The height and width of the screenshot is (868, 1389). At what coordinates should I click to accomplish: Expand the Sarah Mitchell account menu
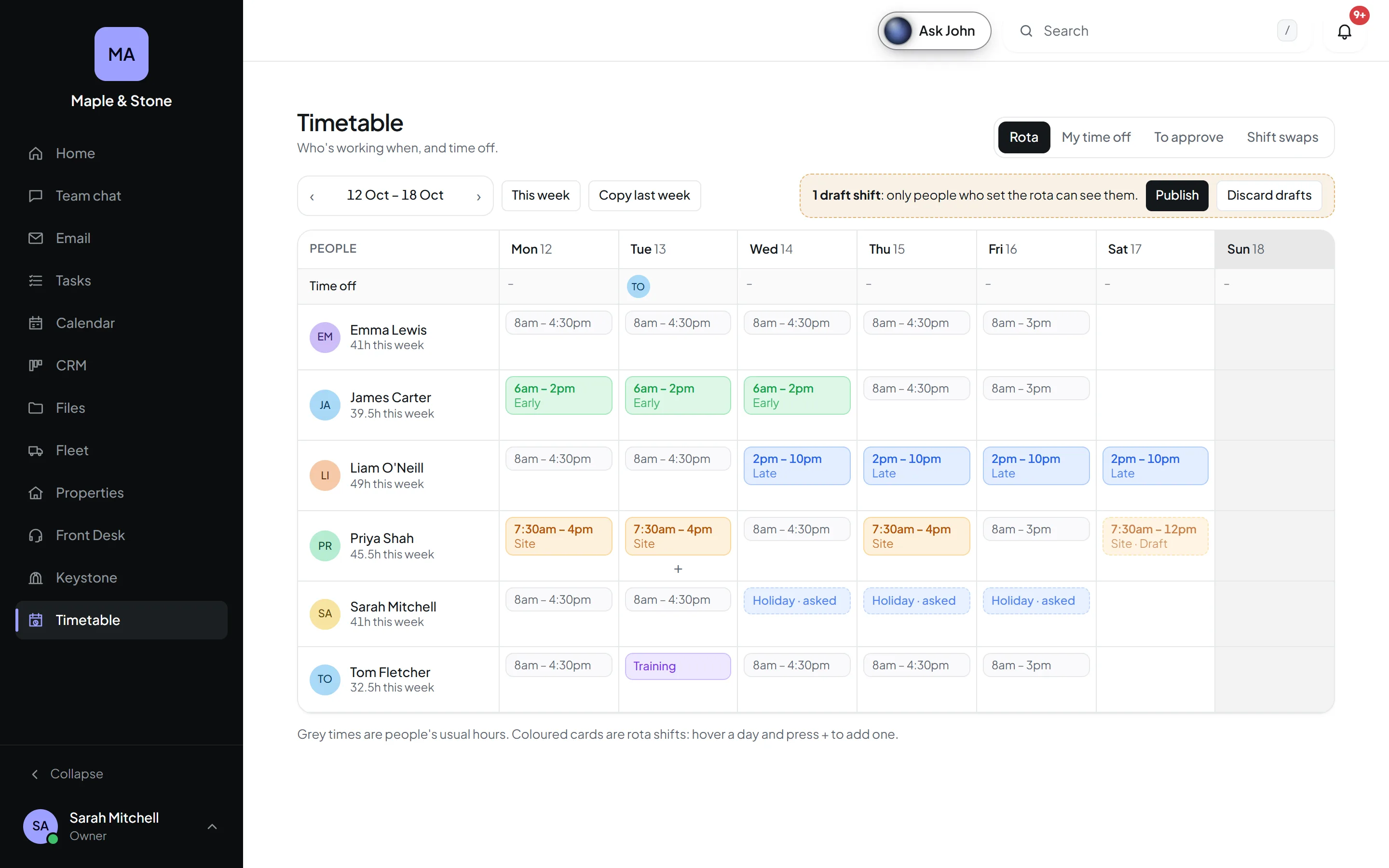(x=212, y=827)
